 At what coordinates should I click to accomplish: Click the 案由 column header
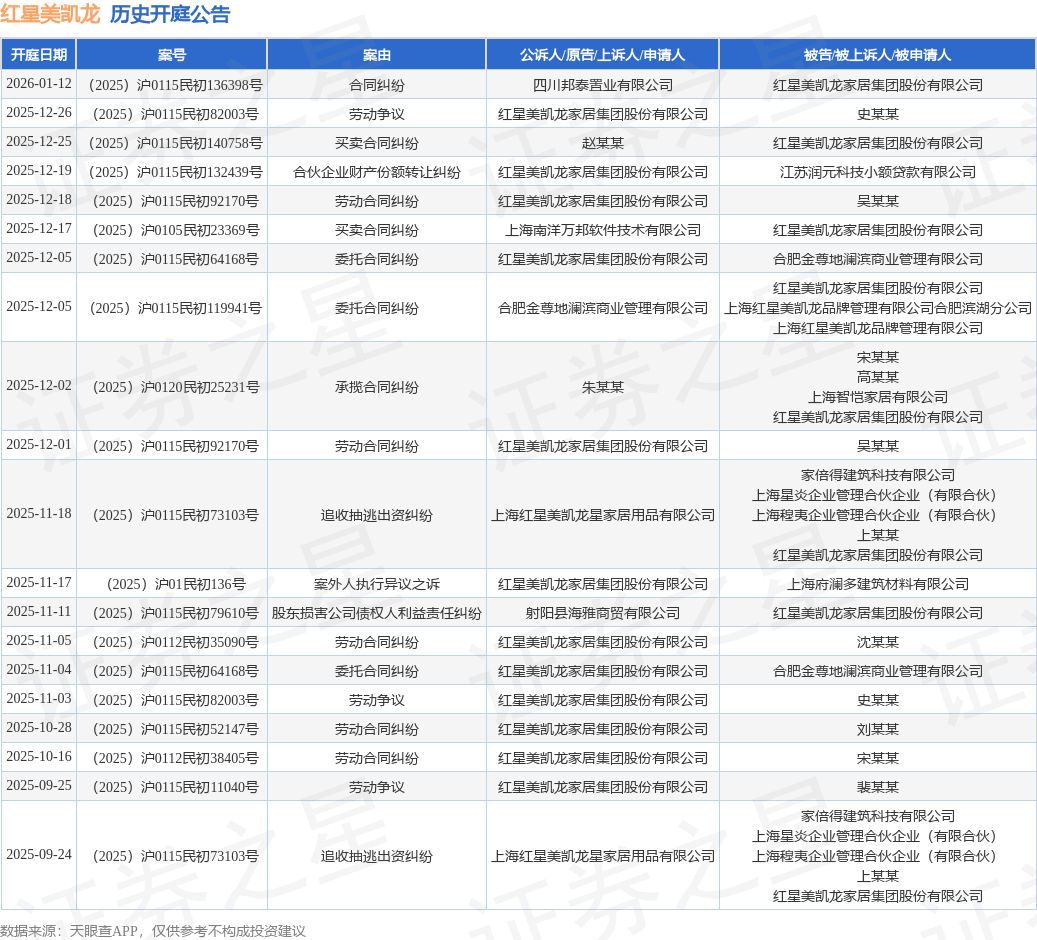click(376, 55)
